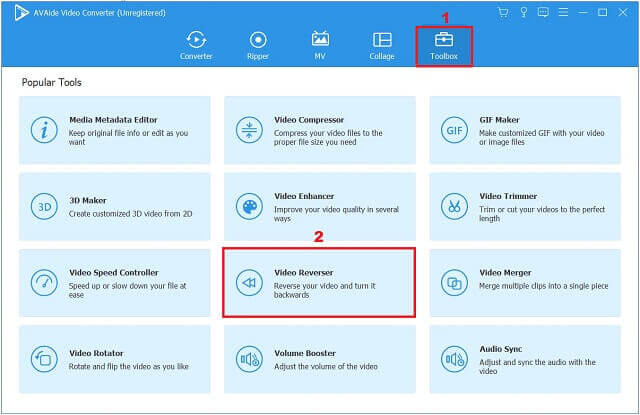640x415 pixels.
Task: Click the Audio Sync speaker icon
Action: click(454, 359)
